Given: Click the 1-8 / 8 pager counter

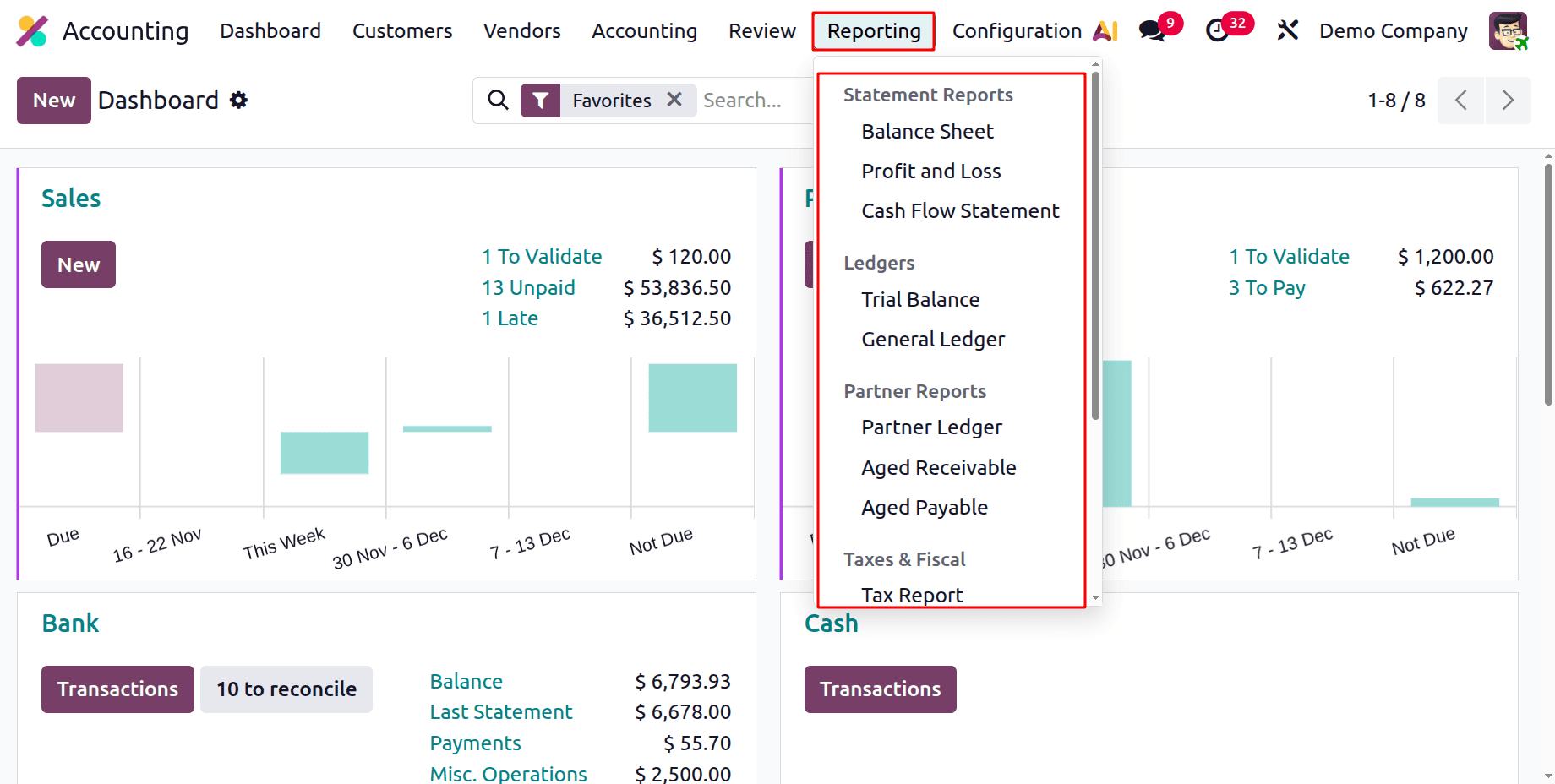Looking at the screenshot, I should (1396, 101).
